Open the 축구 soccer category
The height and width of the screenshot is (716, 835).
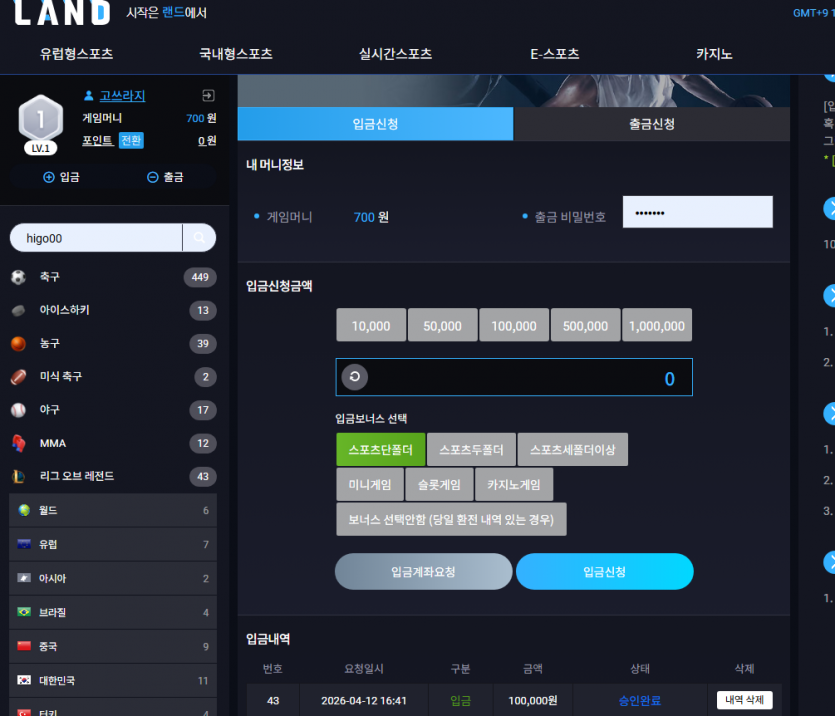pyautogui.click(x=113, y=277)
